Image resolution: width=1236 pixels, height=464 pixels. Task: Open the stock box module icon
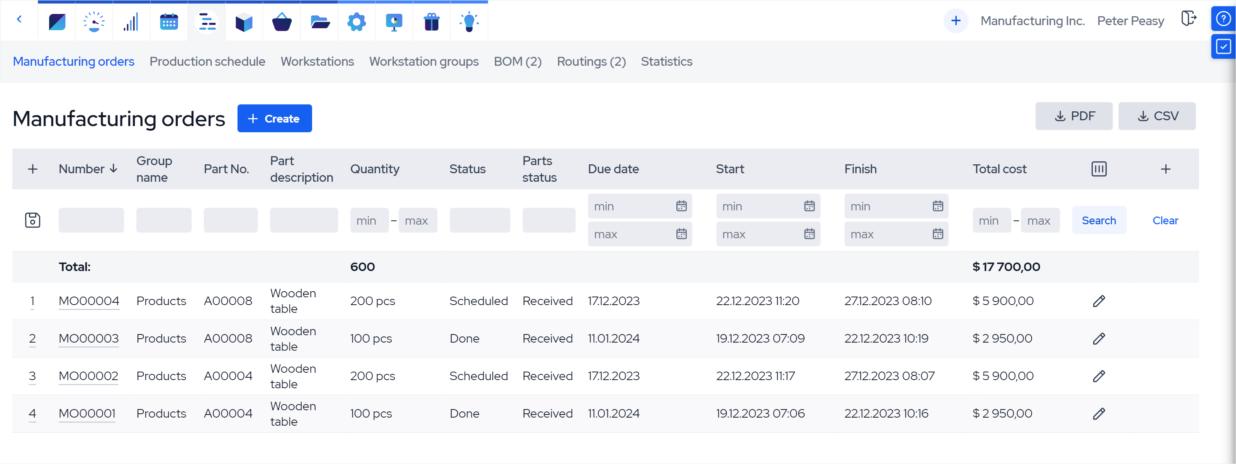point(244,21)
